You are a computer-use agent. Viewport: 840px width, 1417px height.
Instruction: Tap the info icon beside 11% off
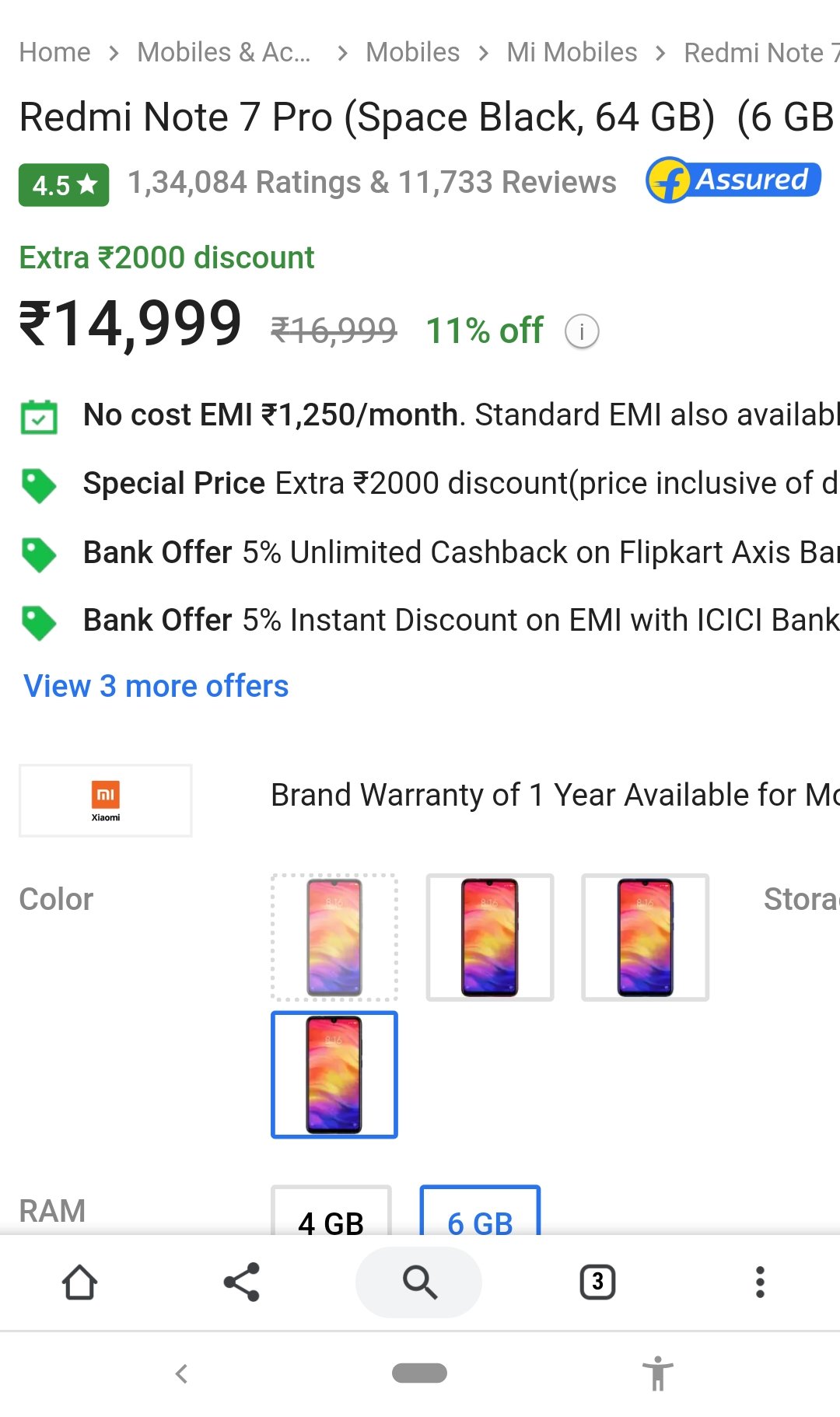[582, 332]
